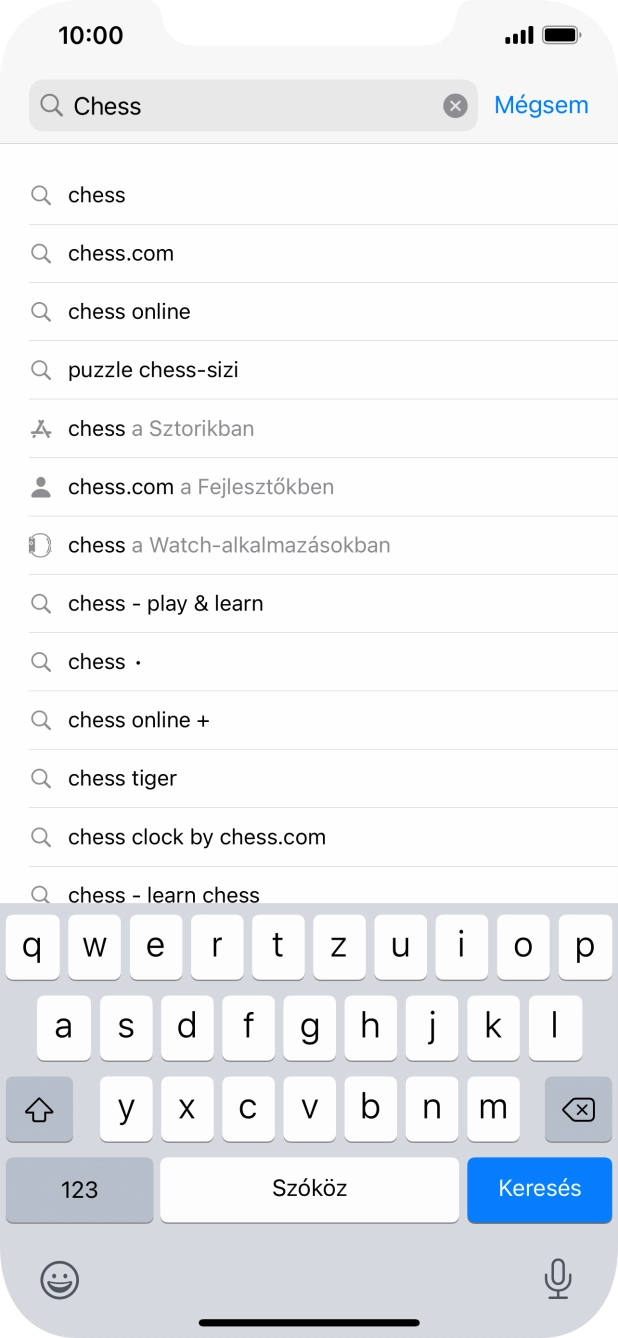
Task: Tap the person icon beside chess.com developer
Action: 41,487
